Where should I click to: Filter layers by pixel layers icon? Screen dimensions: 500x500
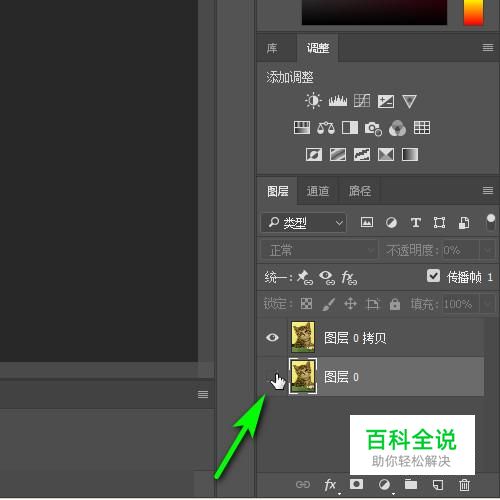(367, 222)
